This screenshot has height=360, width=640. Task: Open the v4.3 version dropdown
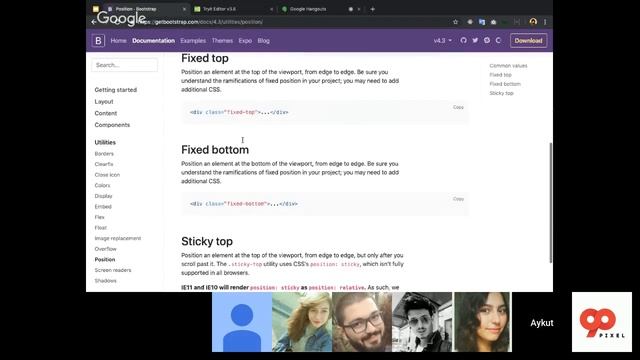tap(442, 41)
